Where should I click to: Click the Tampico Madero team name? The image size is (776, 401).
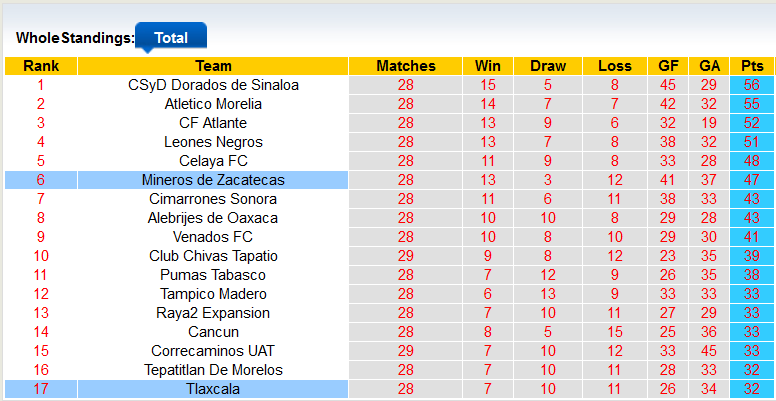point(213,294)
